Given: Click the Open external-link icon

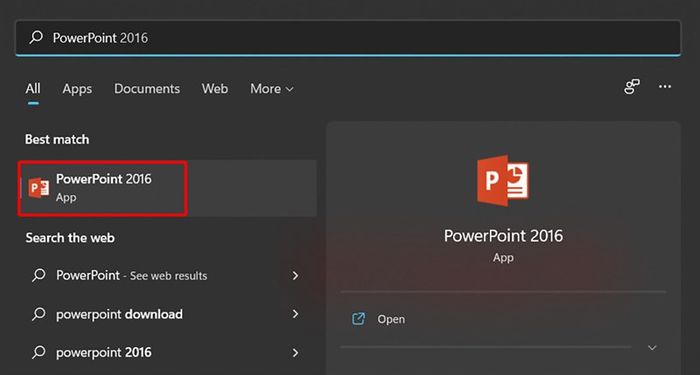Looking at the screenshot, I should [358, 319].
